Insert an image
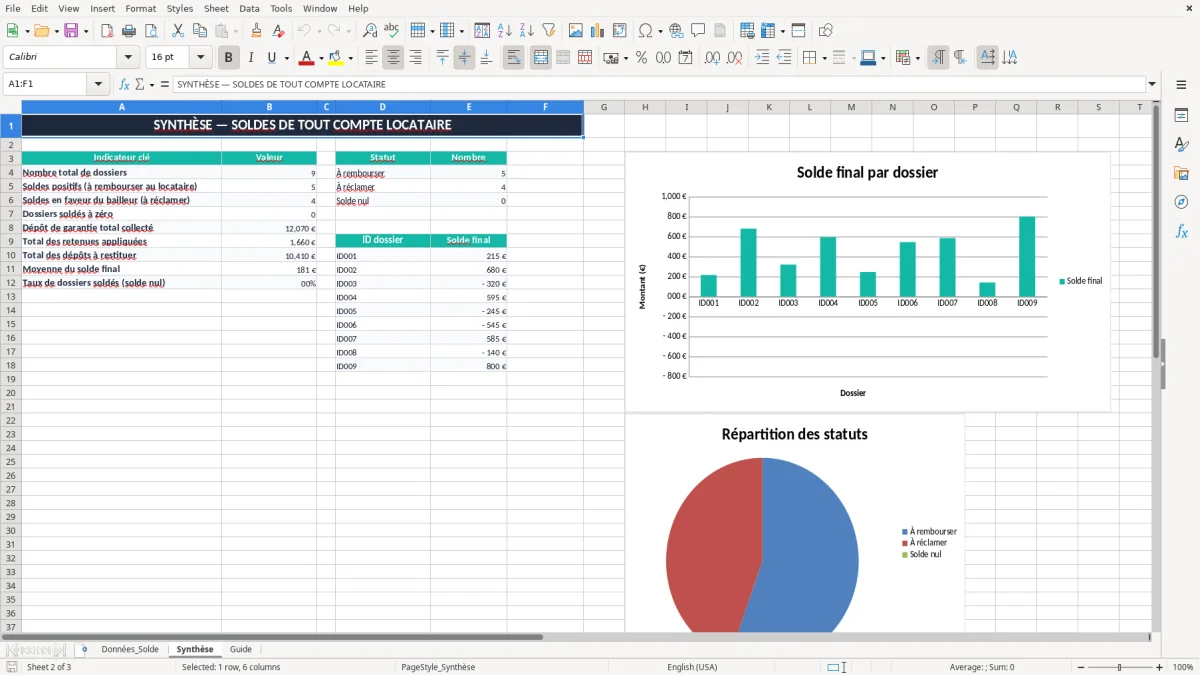Image resolution: width=1200 pixels, height=675 pixels. (576, 31)
